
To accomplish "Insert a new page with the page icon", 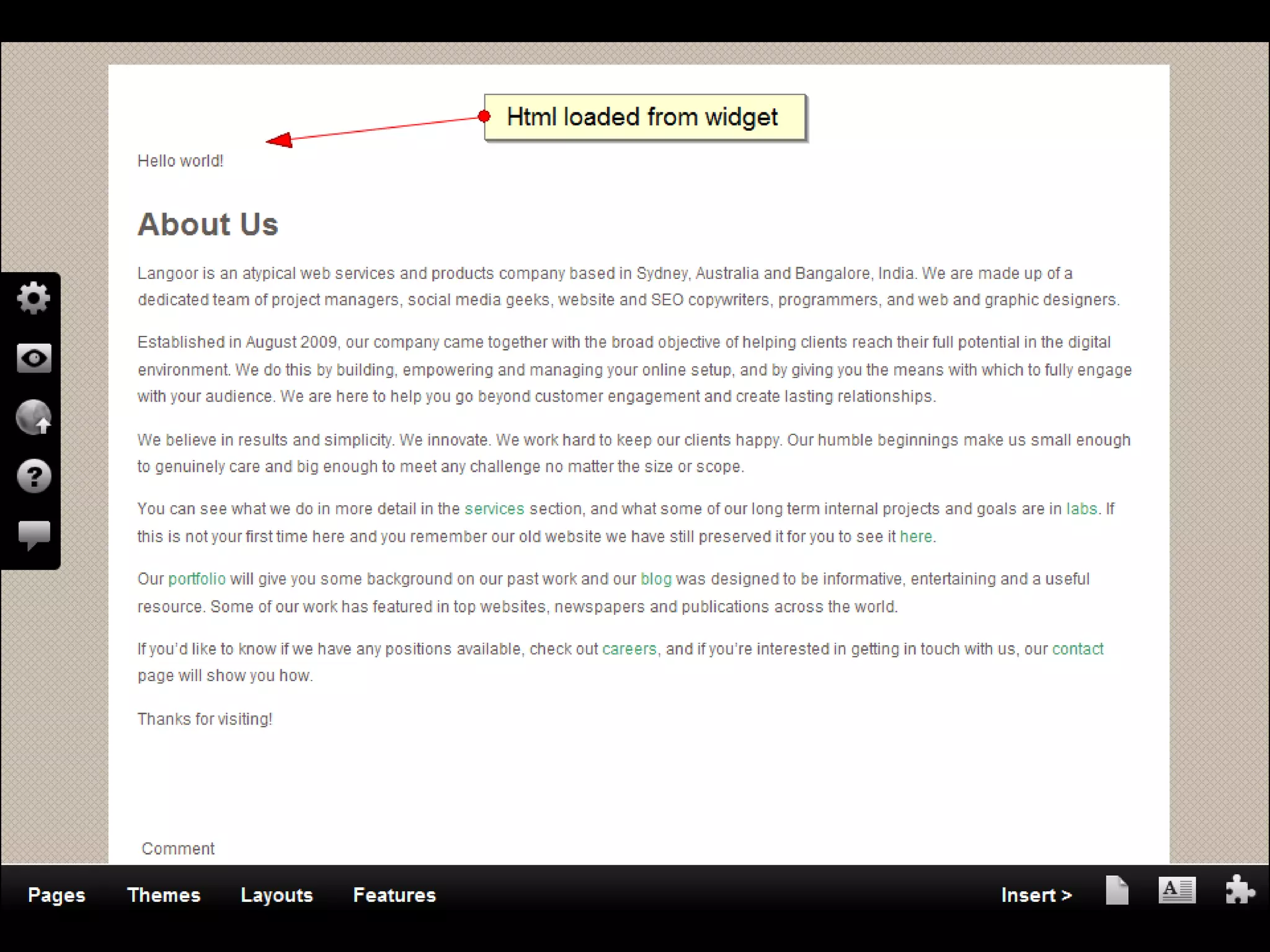I will click(x=1117, y=891).
